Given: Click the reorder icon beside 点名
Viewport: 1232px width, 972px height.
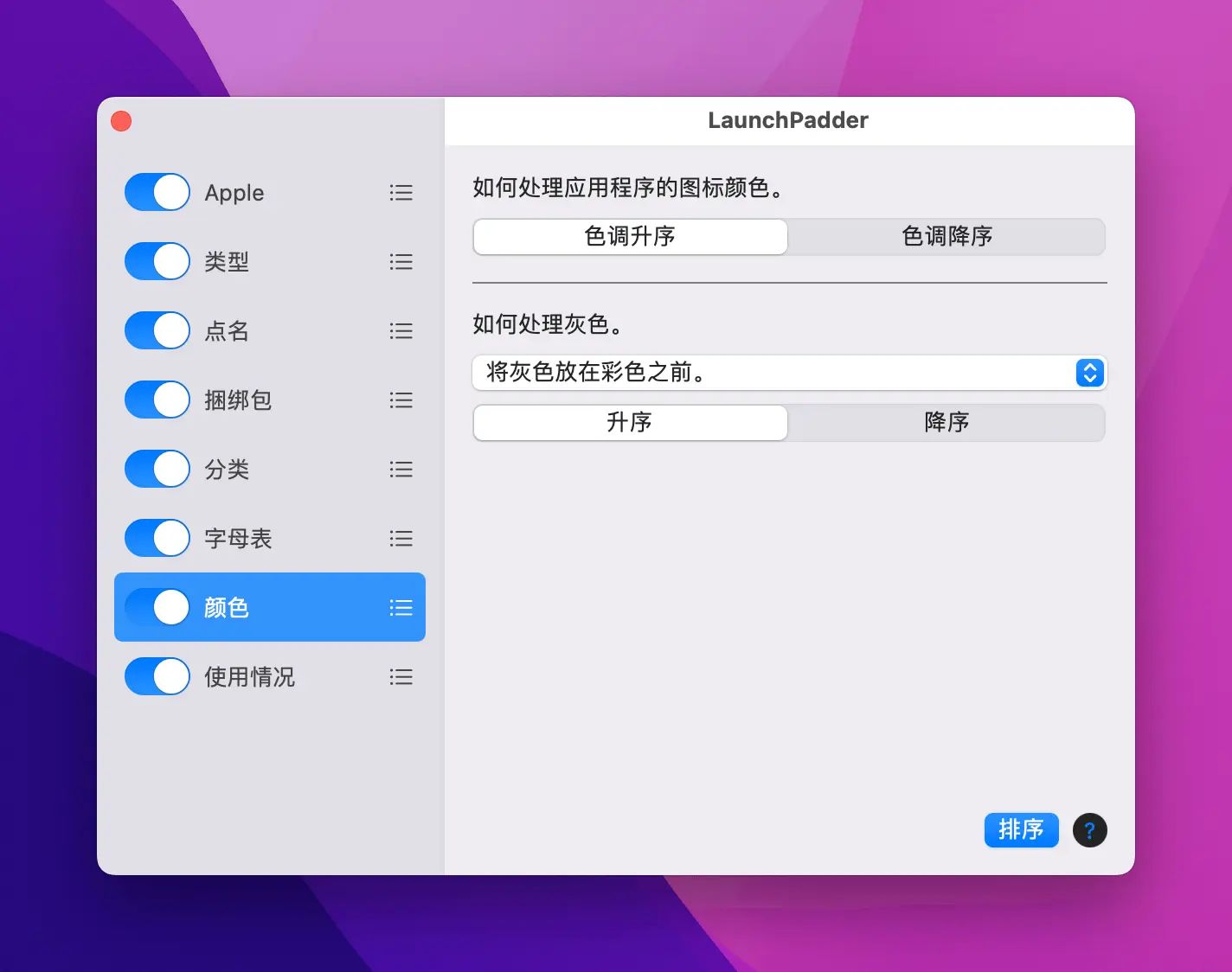Looking at the screenshot, I should 401,331.
